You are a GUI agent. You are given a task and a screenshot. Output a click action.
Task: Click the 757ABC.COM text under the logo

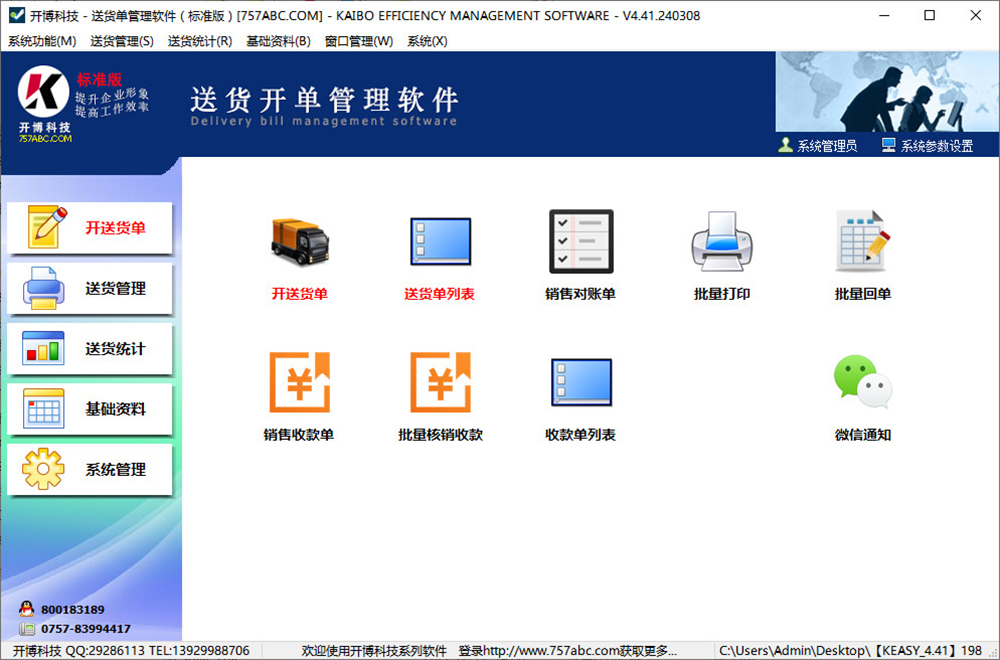(x=45, y=138)
